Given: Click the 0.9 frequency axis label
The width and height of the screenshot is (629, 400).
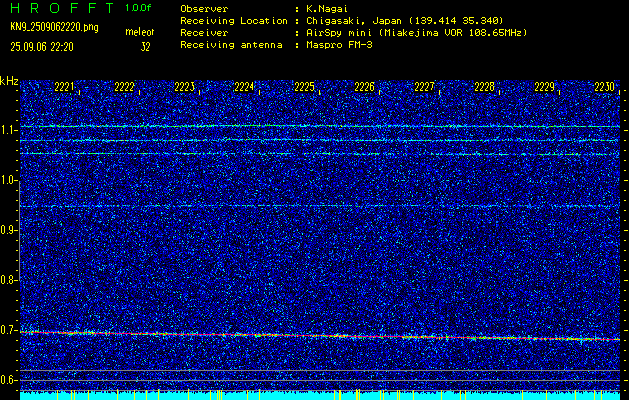Looking at the screenshot, I should click(9, 230).
